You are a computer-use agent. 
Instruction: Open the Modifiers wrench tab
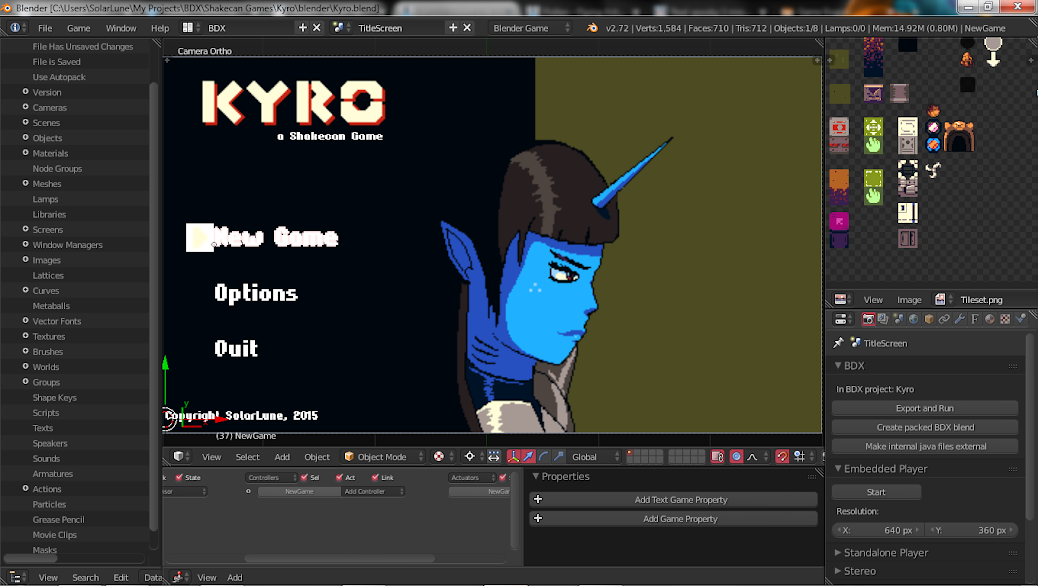click(960, 319)
